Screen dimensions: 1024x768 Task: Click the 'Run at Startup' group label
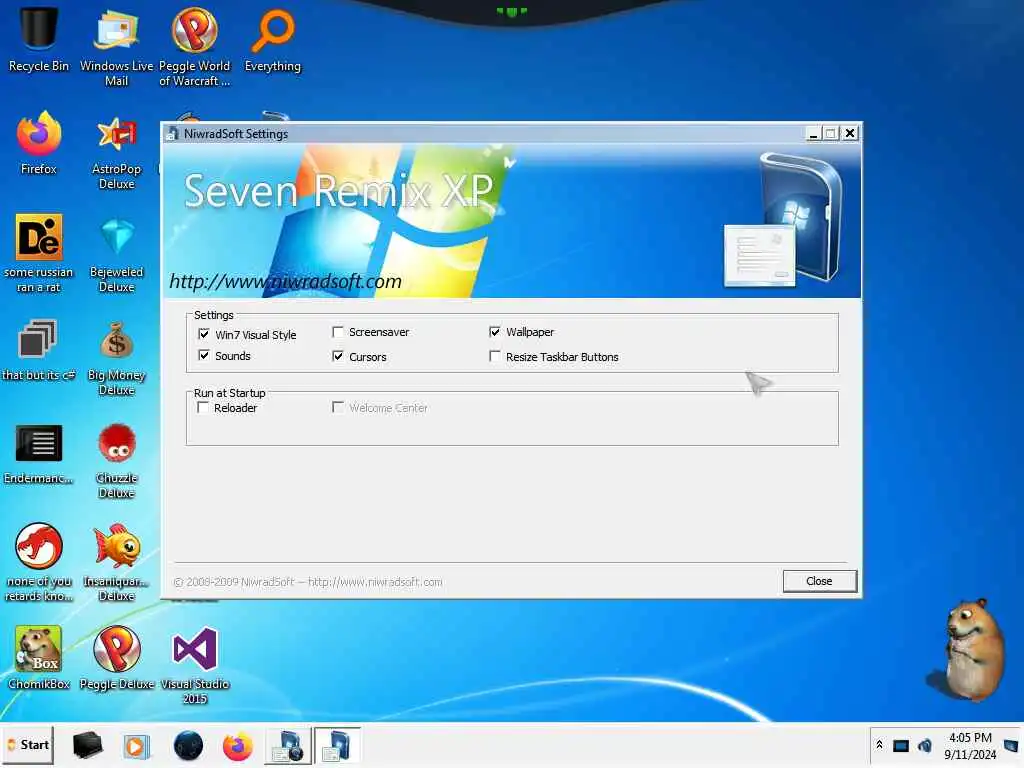pos(229,392)
